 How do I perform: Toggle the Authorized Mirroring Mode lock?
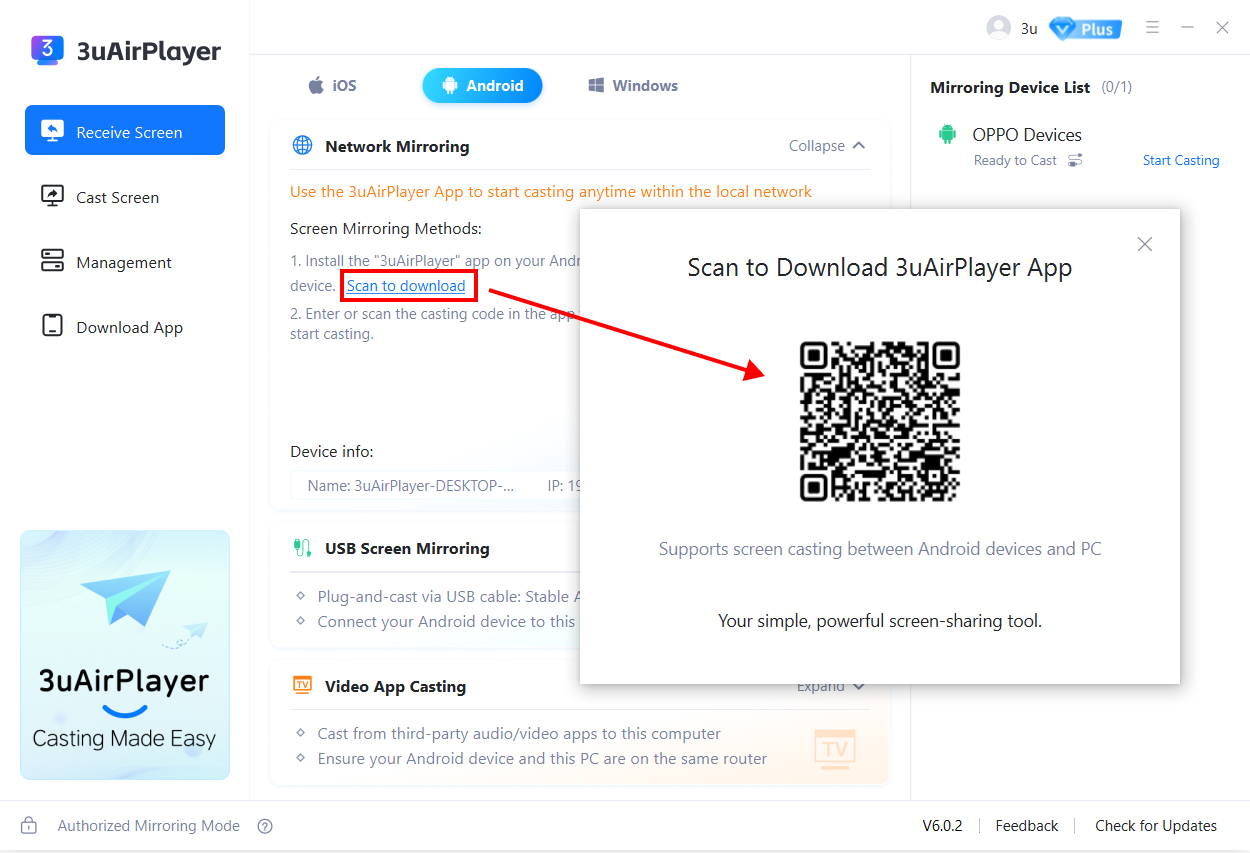pyautogui.click(x=29, y=826)
